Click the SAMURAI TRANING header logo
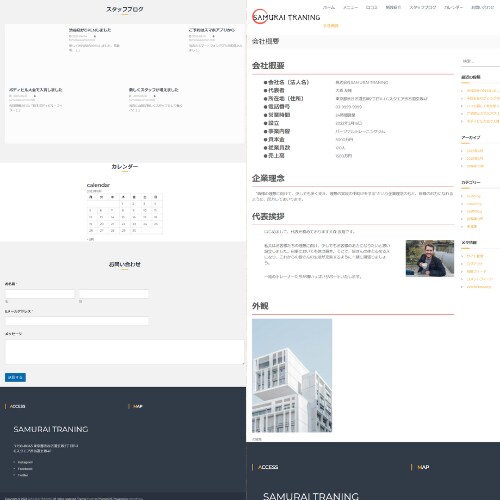Screen dimensions: 500x500 click(x=286, y=17)
